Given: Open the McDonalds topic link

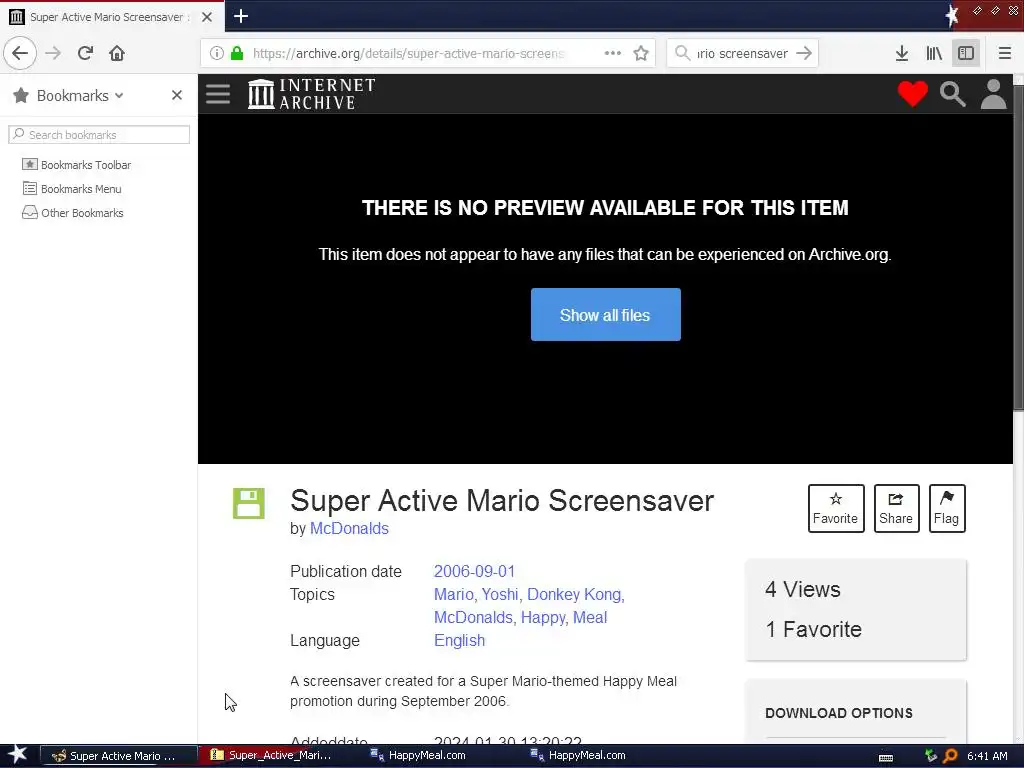Looking at the screenshot, I should tap(475, 617).
